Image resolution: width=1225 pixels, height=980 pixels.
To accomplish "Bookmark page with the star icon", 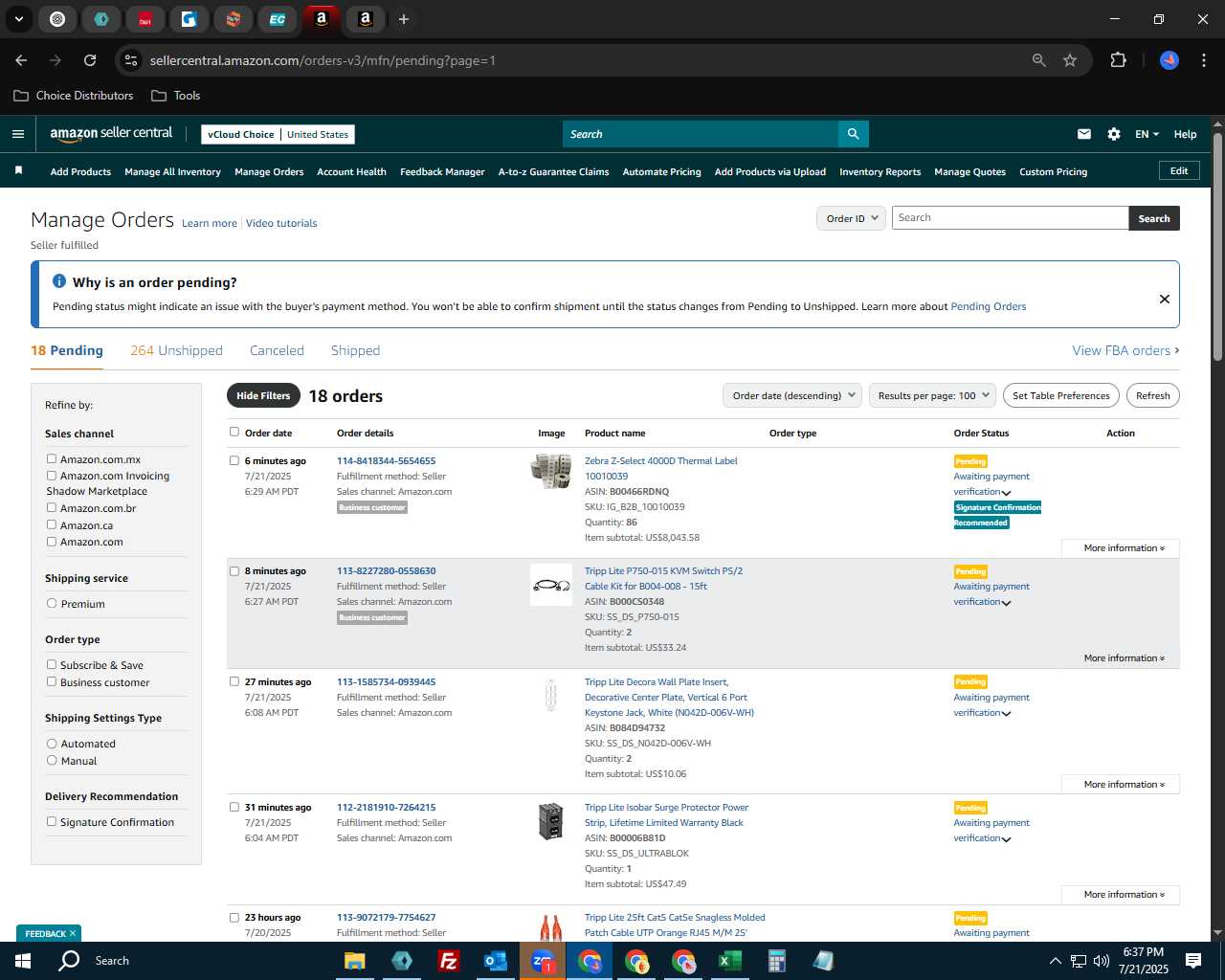I will click(1070, 60).
